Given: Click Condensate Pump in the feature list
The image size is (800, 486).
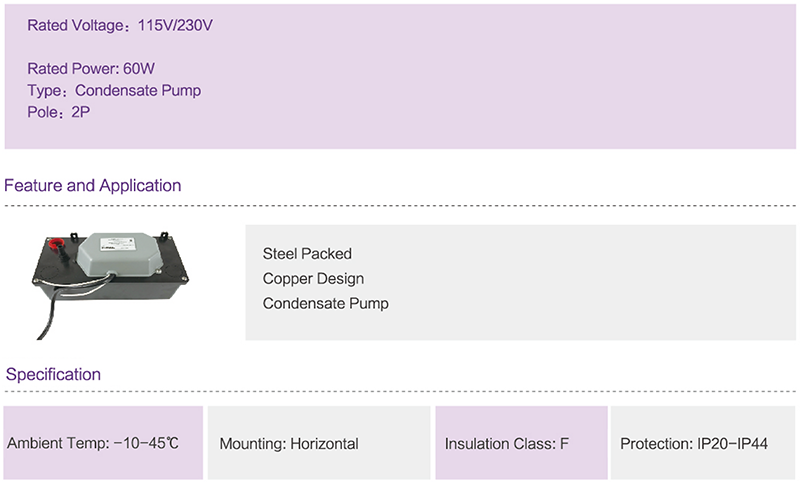Looking at the screenshot, I should click(326, 303).
